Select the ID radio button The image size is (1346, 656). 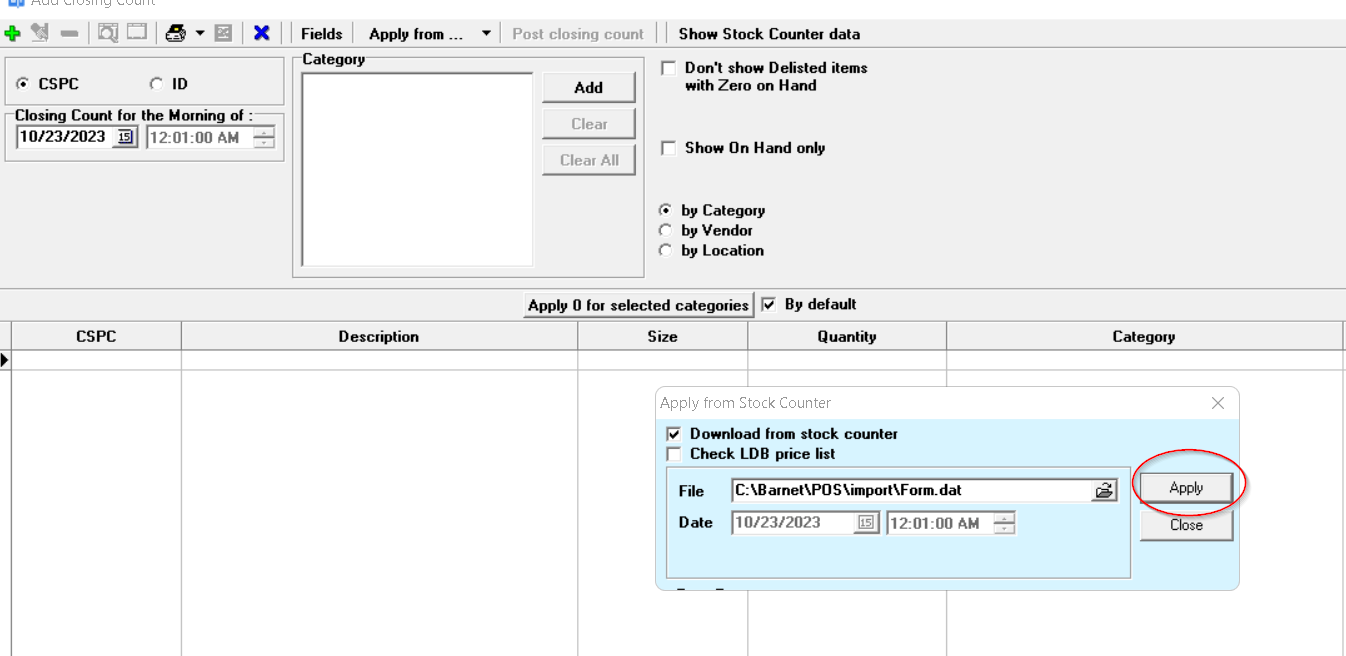(x=156, y=84)
